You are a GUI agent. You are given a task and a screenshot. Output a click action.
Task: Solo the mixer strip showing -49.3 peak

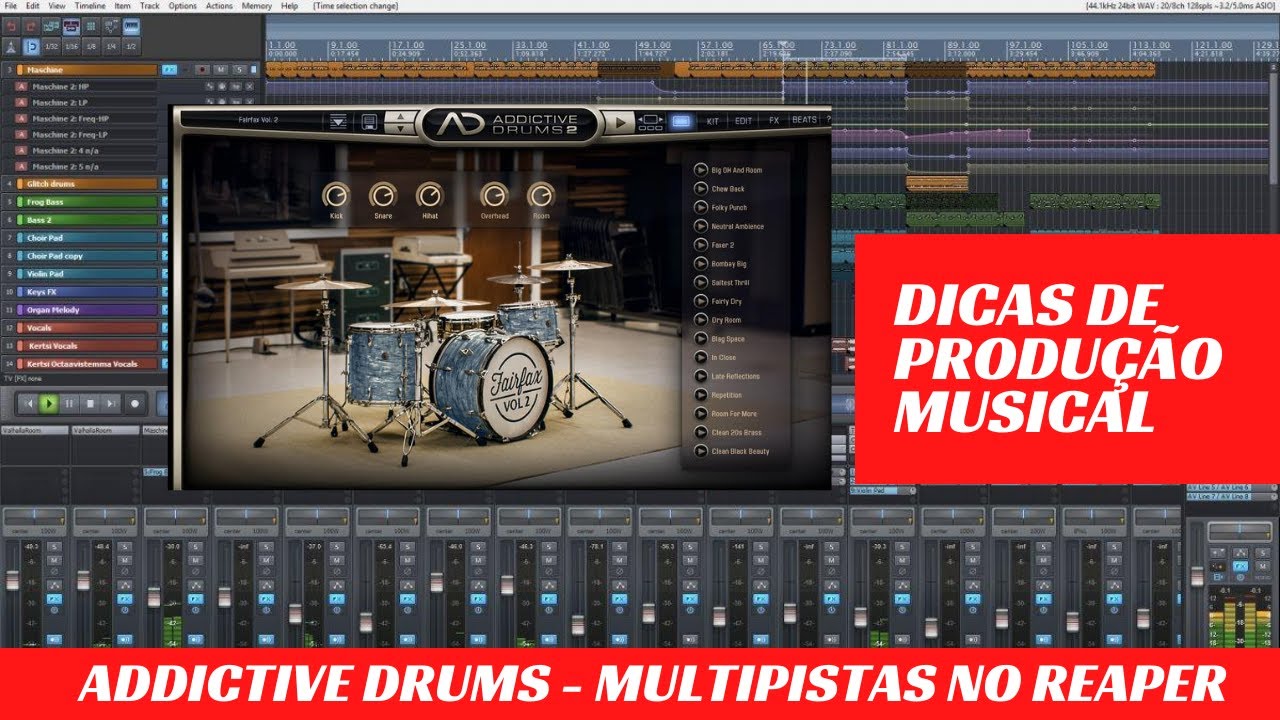tap(54, 547)
